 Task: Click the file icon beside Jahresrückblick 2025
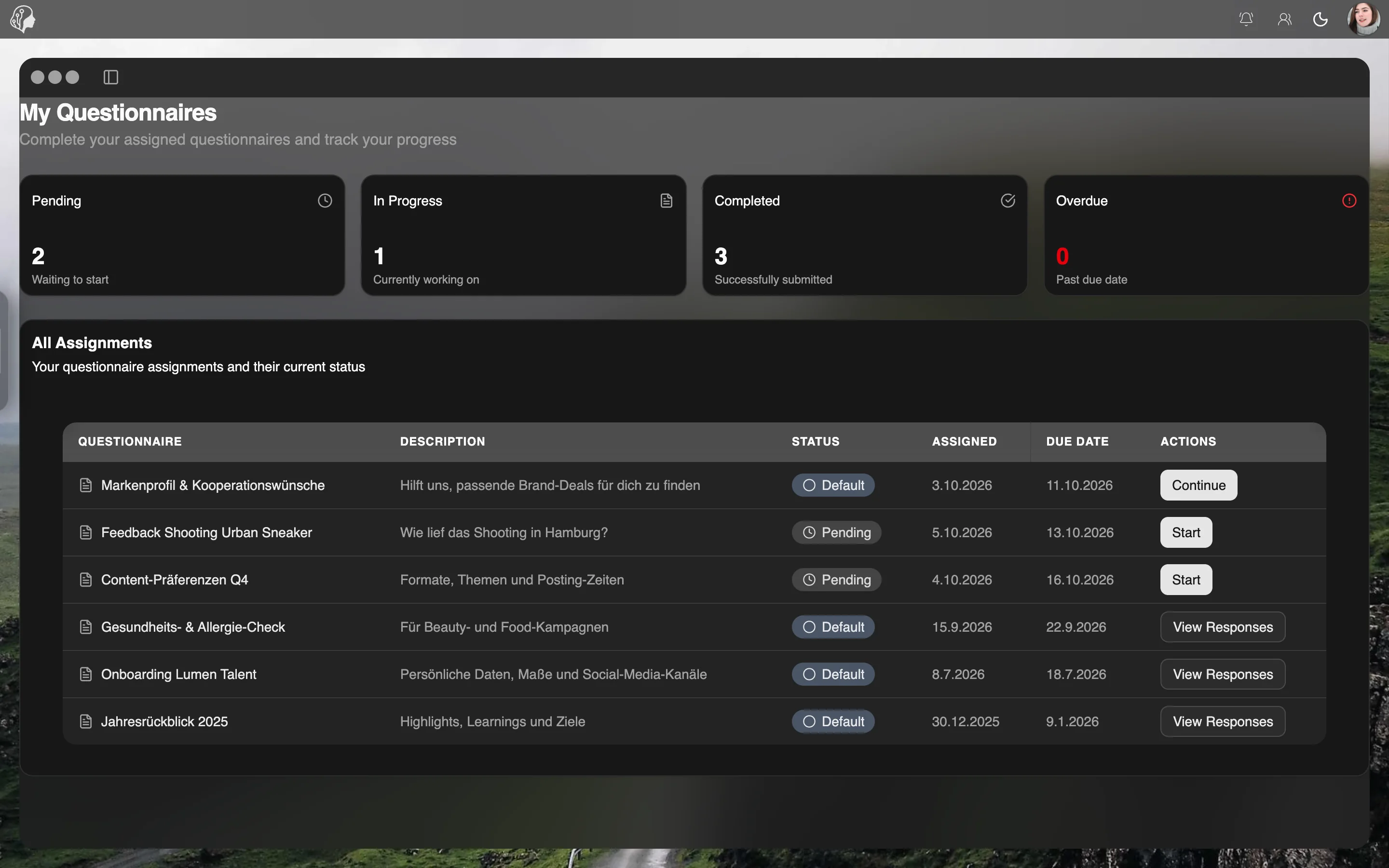click(85, 721)
